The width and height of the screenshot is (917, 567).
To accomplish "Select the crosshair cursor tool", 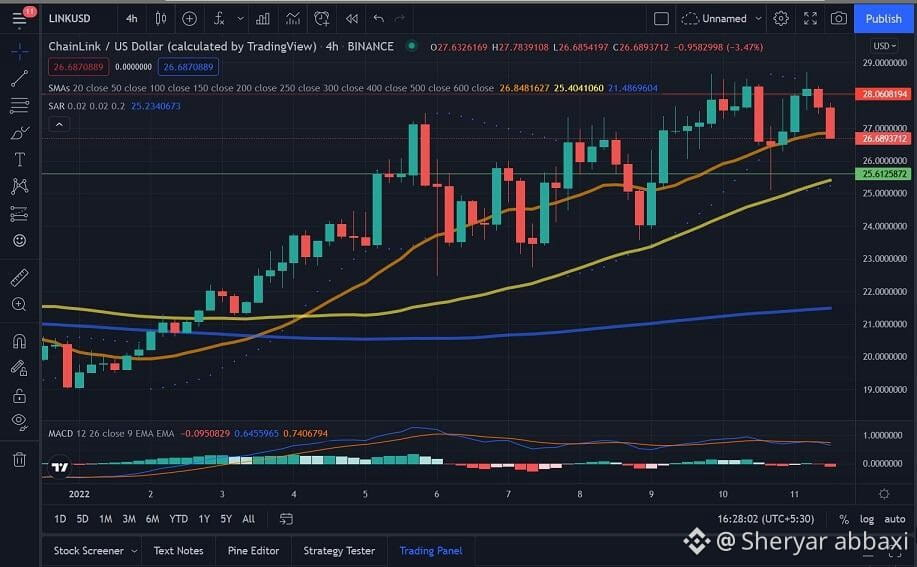I will 19,51.
